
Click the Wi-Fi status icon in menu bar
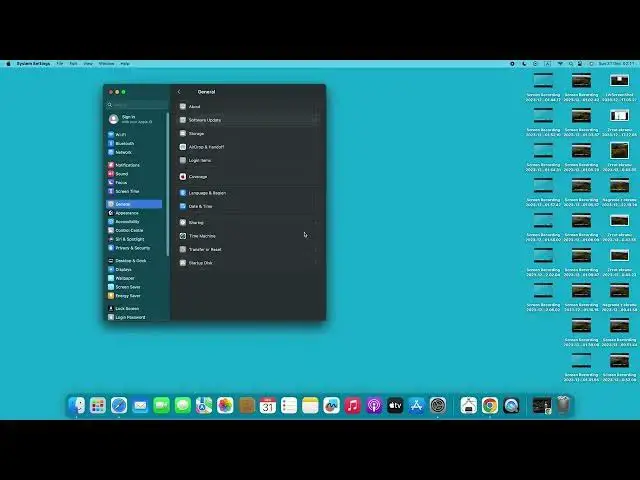click(560, 64)
